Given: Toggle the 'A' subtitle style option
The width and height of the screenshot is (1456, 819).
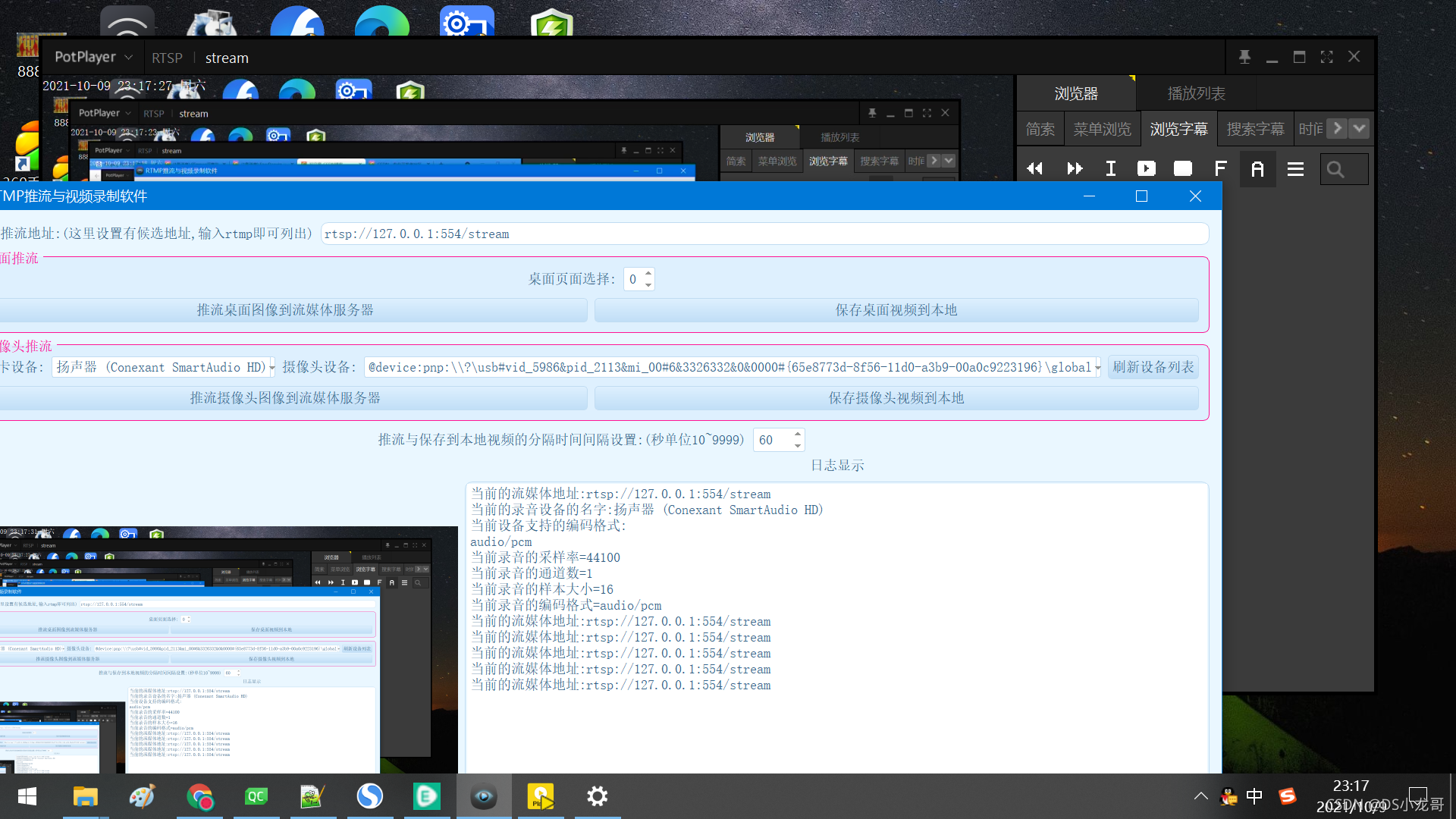Looking at the screenshot, I should [1257, 168].
